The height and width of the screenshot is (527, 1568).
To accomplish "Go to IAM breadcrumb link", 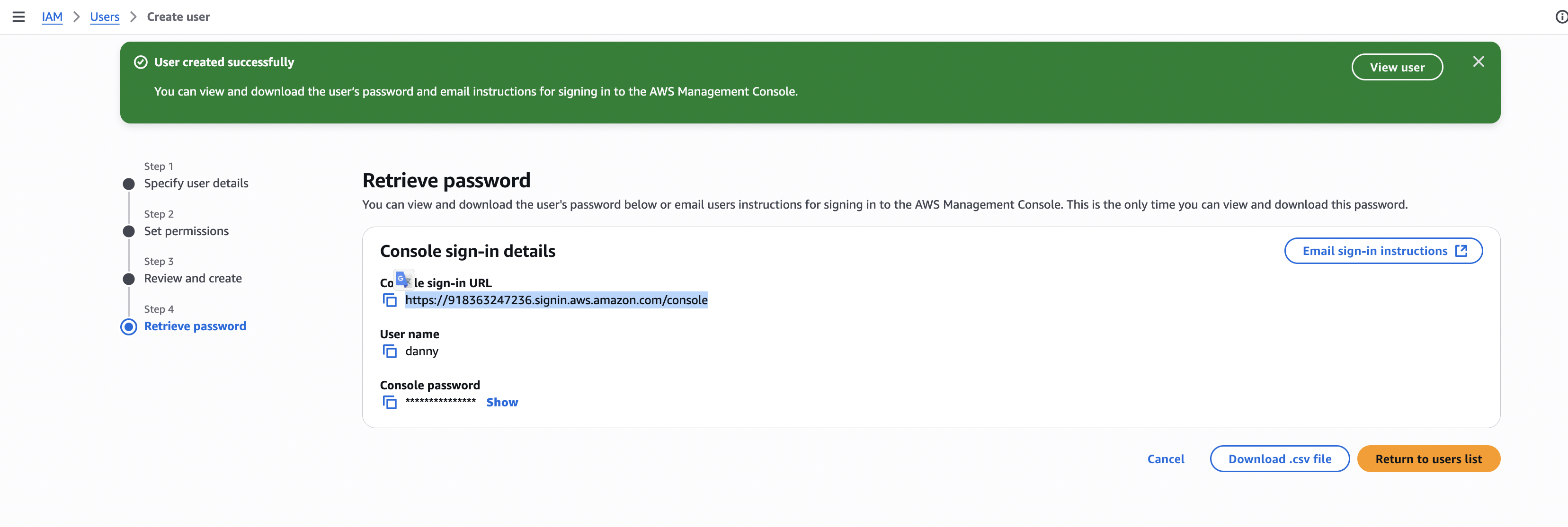I will [52, 17].
